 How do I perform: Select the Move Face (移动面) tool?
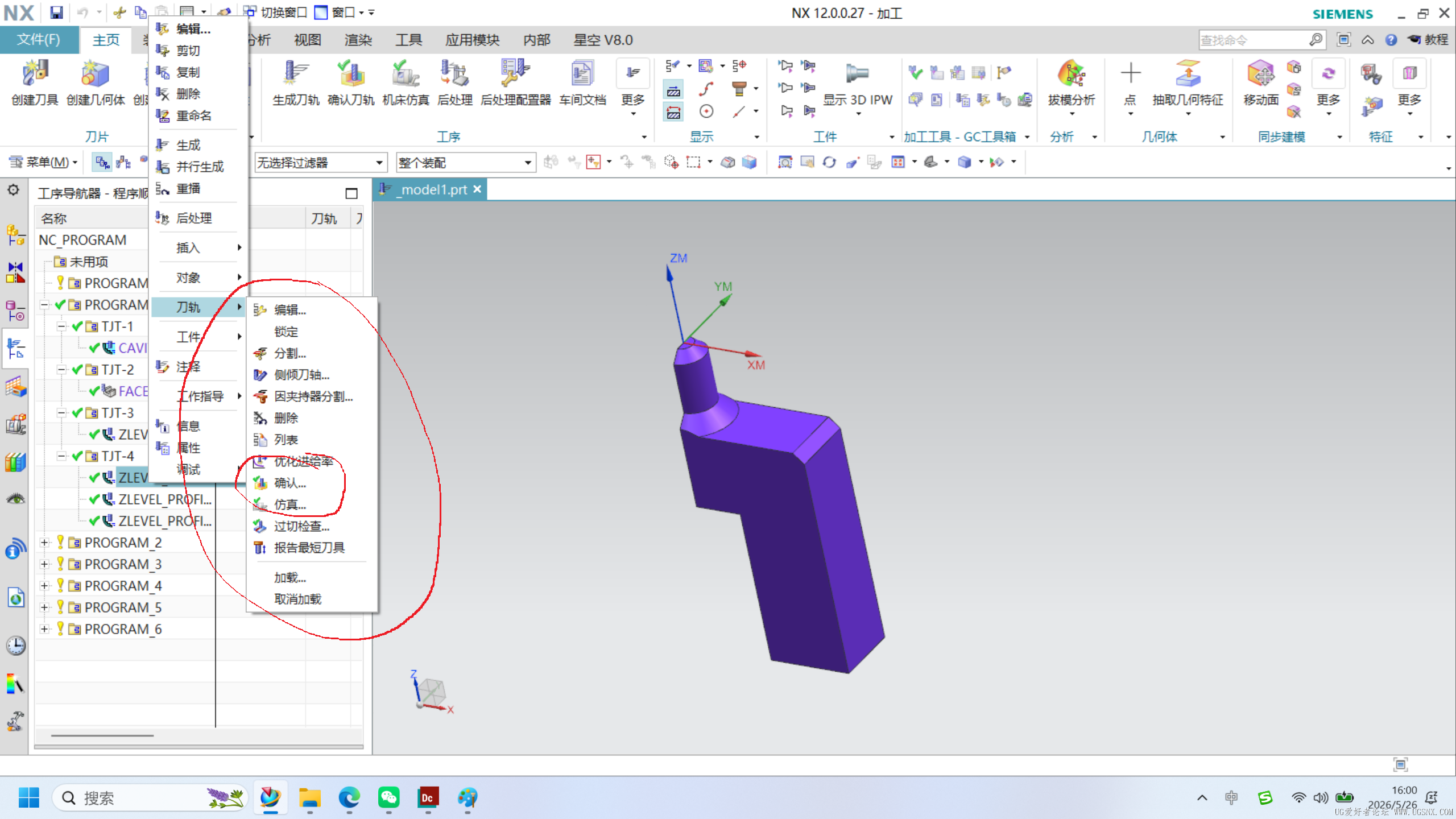click(1261, 74)
